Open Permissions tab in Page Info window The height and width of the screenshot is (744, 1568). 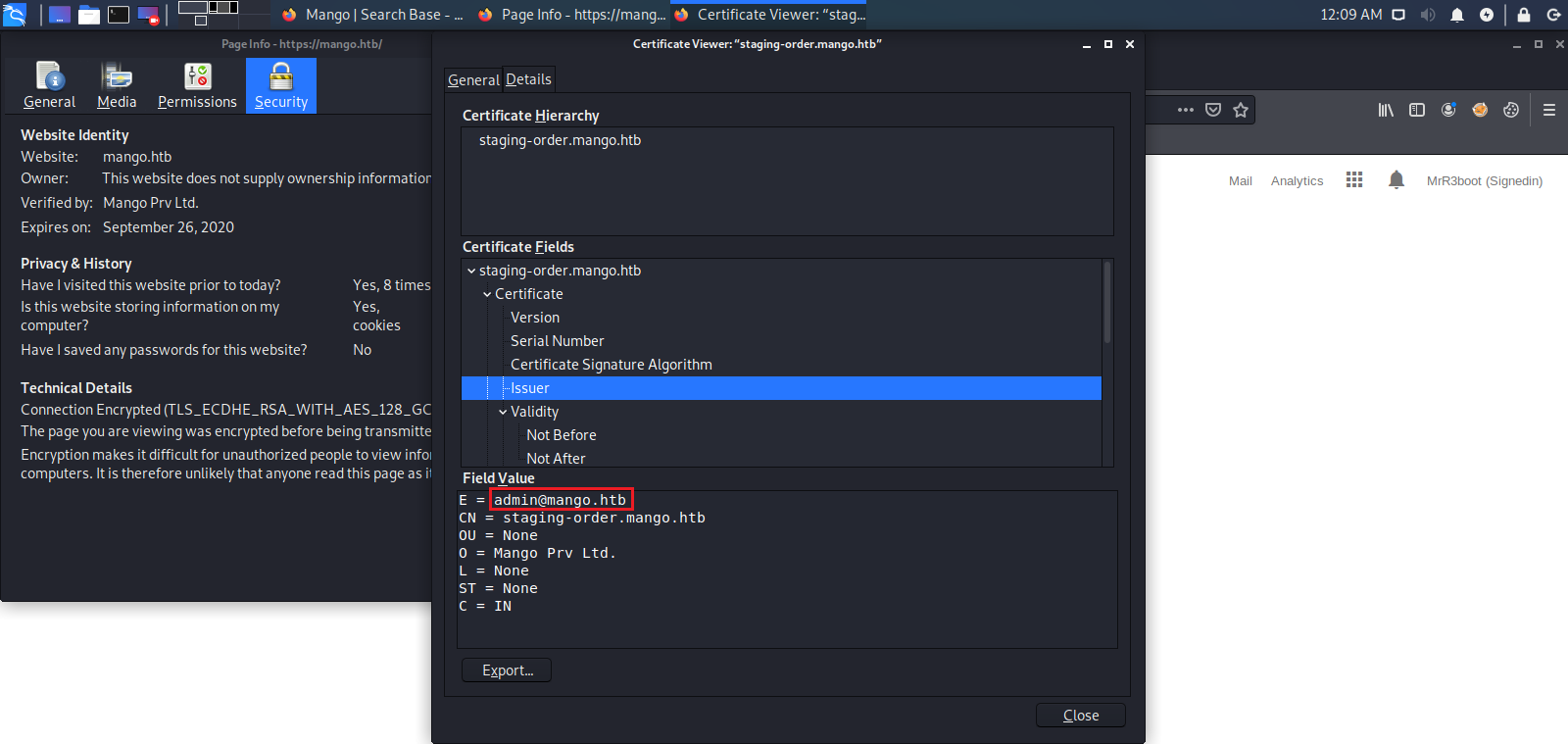click(x=197, y=86)
